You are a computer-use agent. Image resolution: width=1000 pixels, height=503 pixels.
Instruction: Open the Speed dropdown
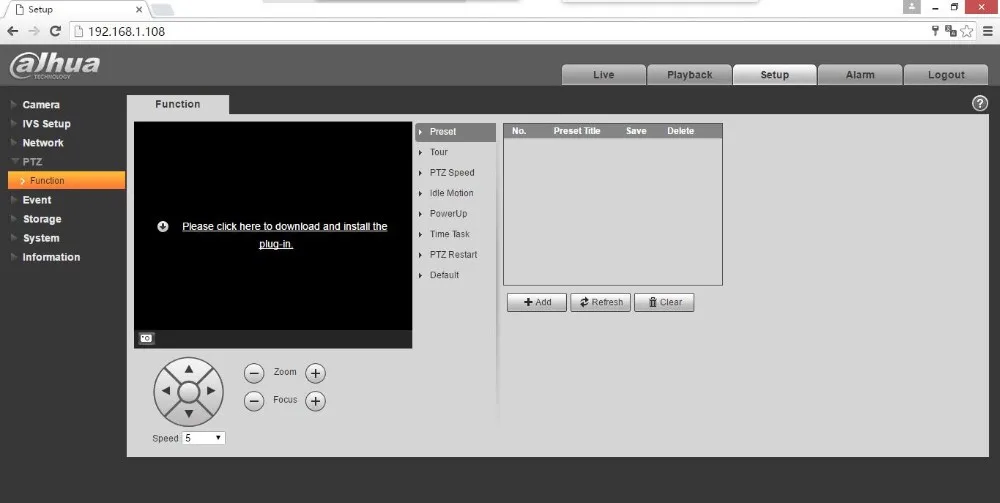(x=203, y=438)
